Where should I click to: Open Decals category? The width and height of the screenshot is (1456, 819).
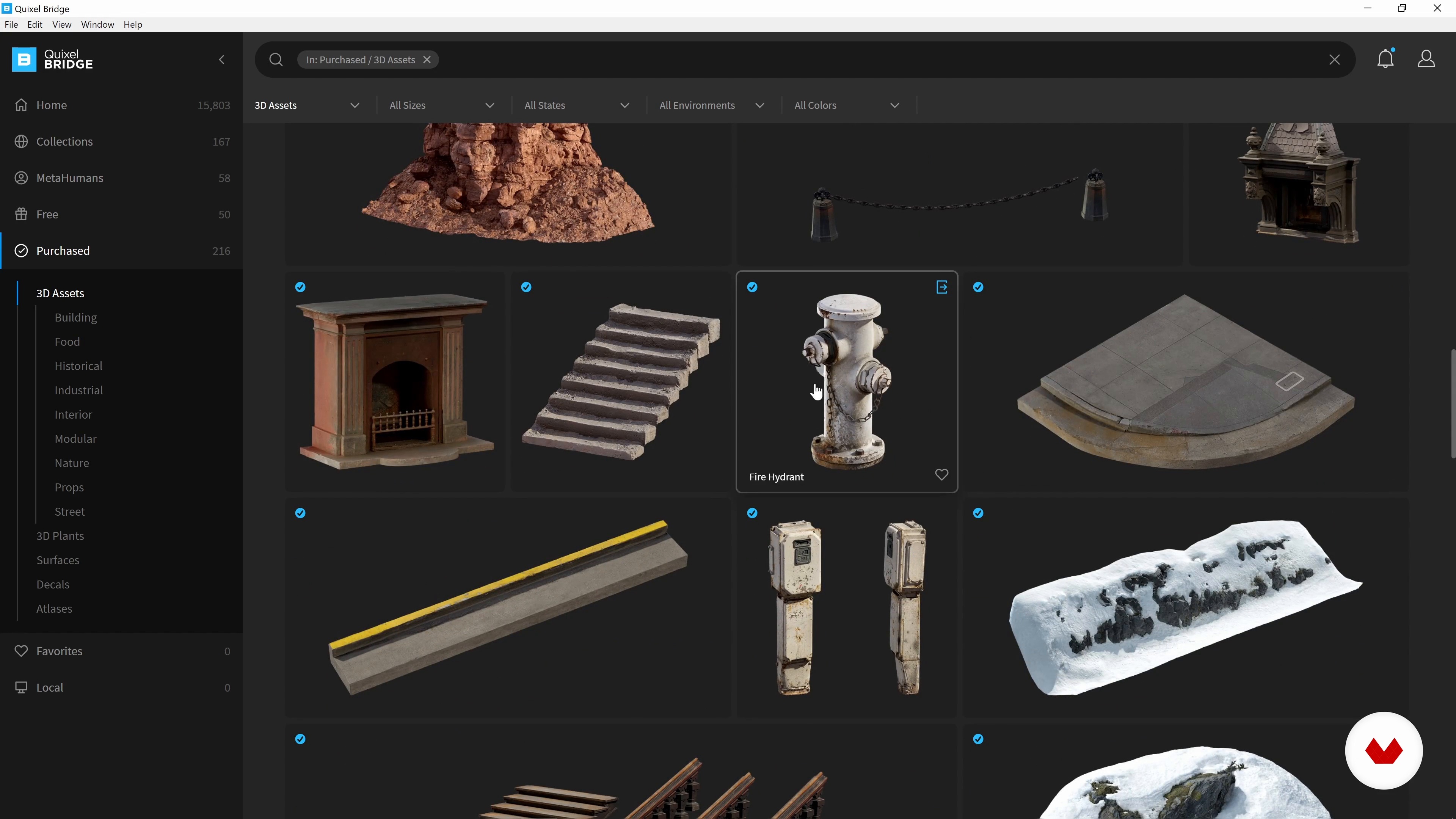pos(53,584)
